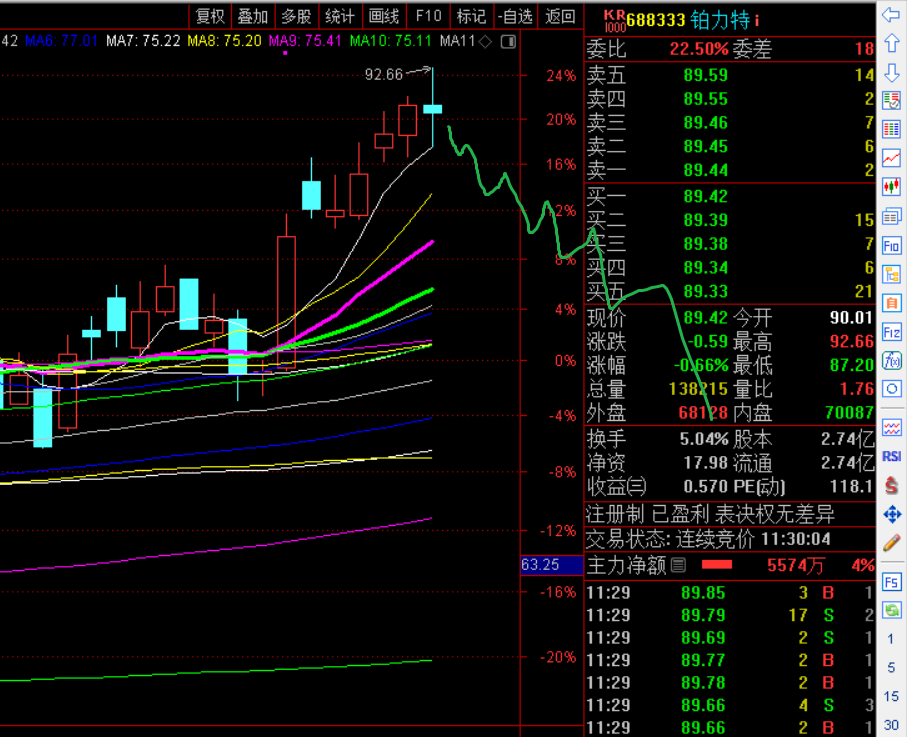Click the stock name 铂力特

[720, 21]
